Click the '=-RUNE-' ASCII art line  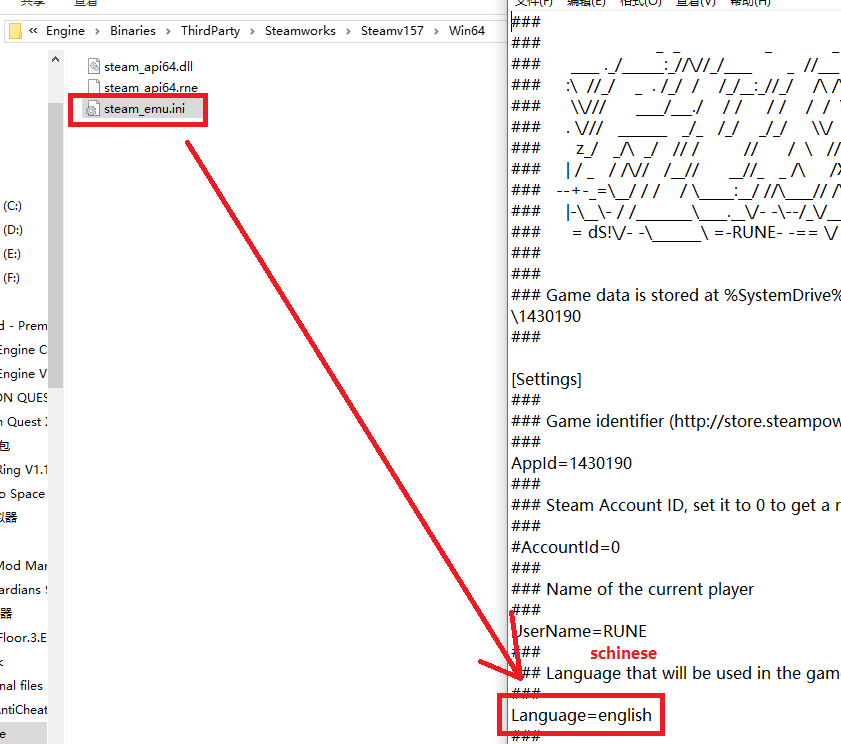pos(676,232)
